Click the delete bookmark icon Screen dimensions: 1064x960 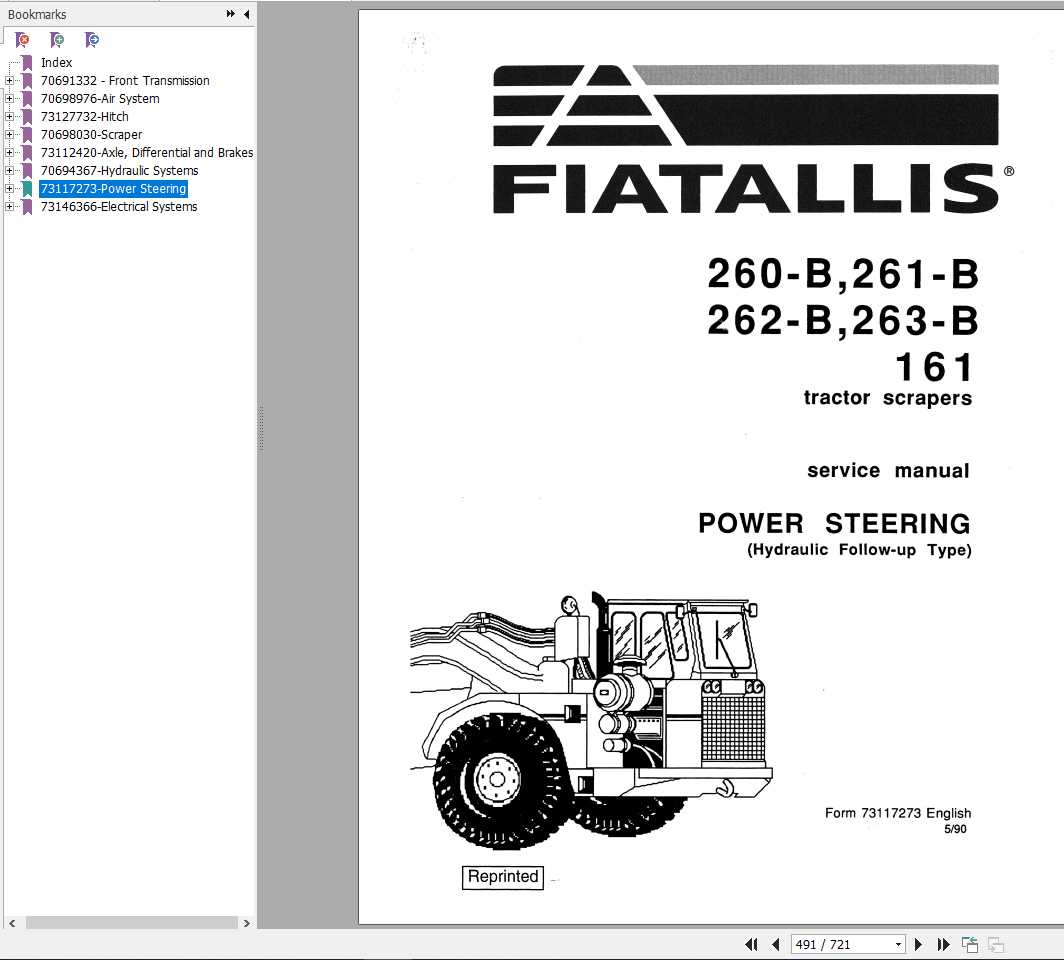22,40
